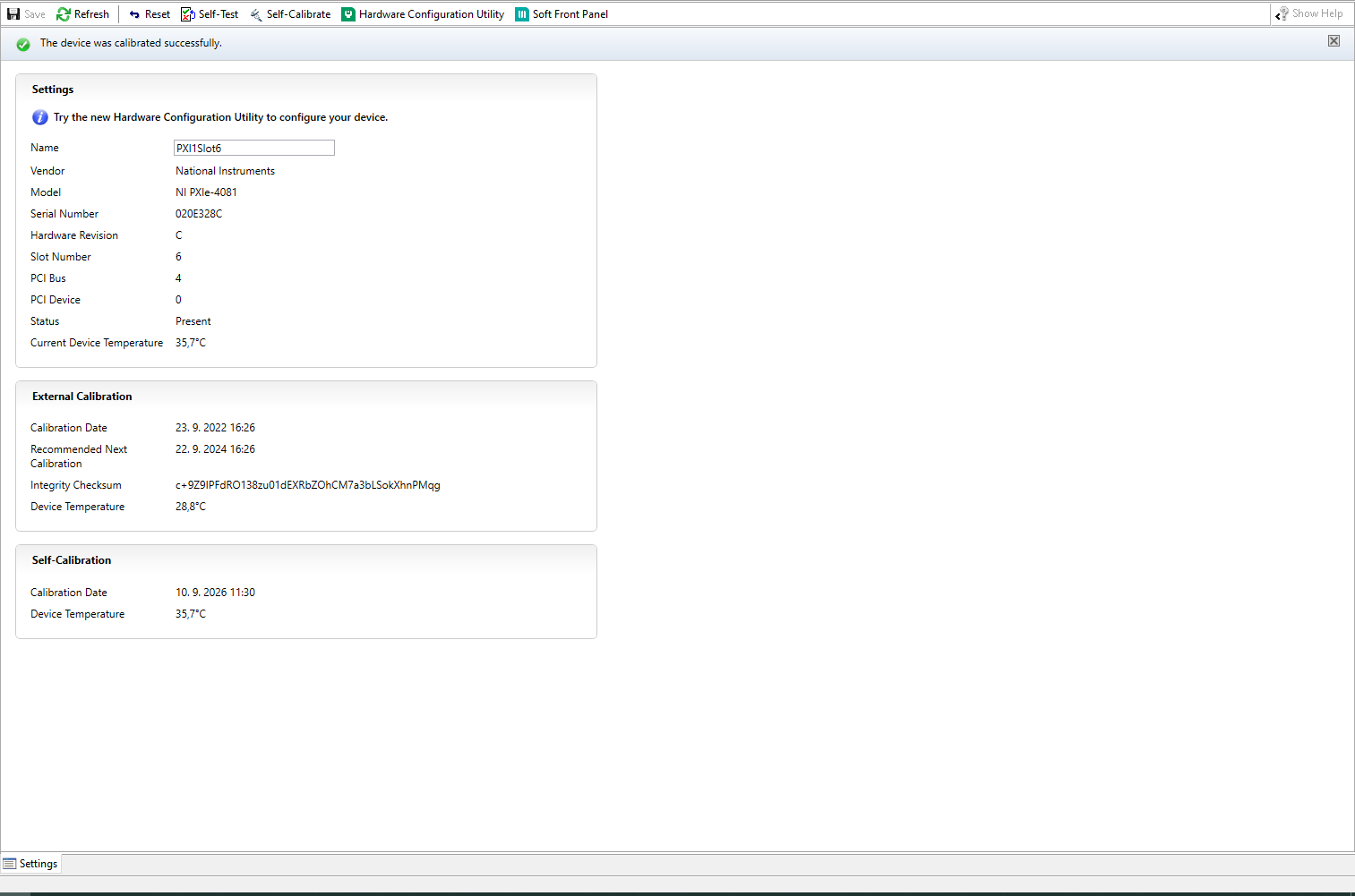Image resolution: width=1355 pixels, height=896 pixels.
Task: Show Help panel
Action: (x=1309, y=13)
